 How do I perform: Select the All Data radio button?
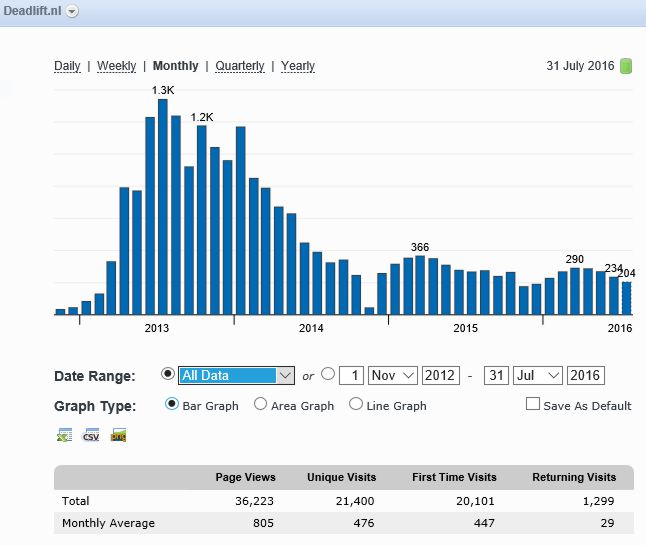168,374
